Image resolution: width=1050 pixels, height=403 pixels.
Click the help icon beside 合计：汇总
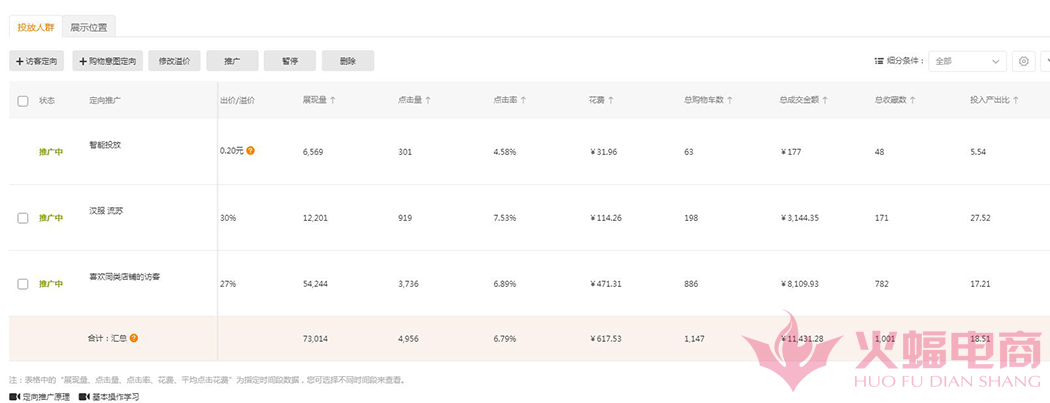click(134, 338)
